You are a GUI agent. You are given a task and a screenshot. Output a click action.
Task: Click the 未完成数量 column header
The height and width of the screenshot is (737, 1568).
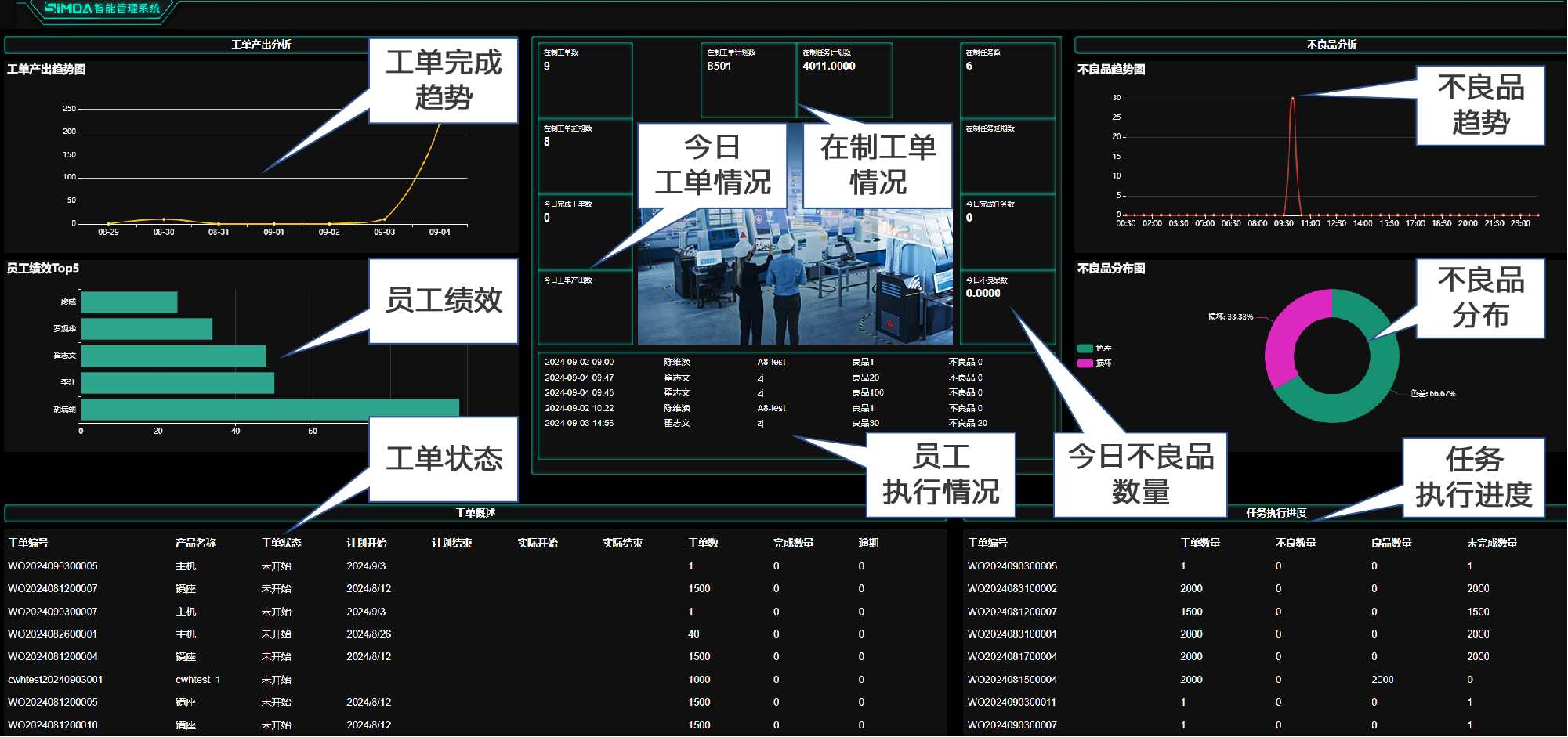tap(1491, 543)
